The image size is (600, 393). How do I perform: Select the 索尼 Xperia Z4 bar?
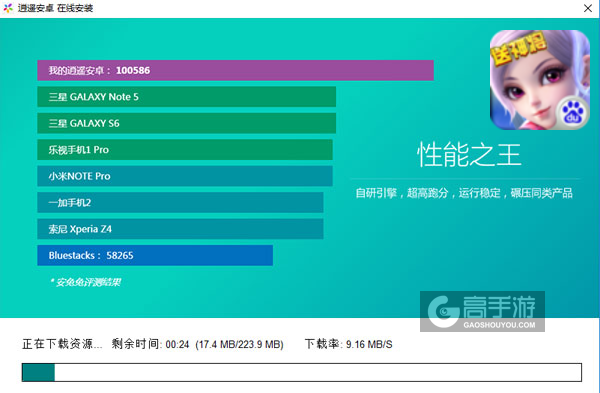[x=180, y=229]
